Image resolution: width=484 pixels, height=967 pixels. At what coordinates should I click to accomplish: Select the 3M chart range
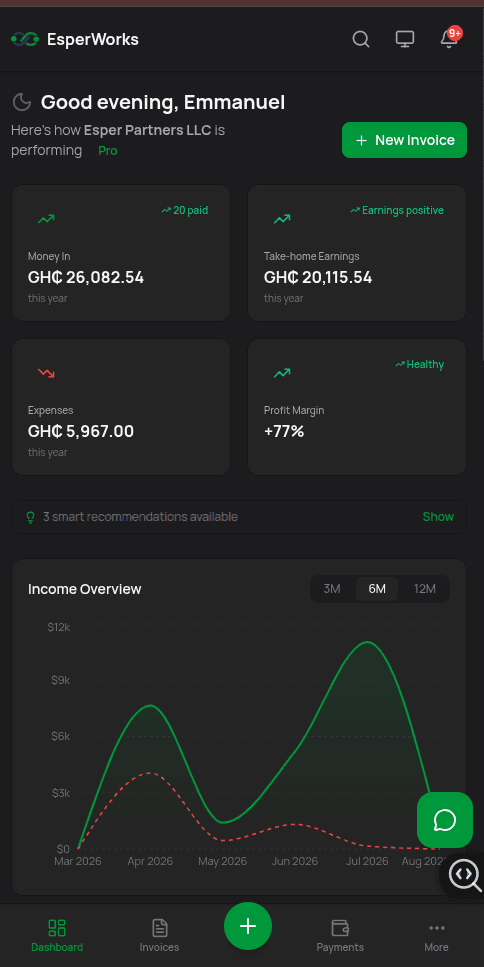coord(332,589)
